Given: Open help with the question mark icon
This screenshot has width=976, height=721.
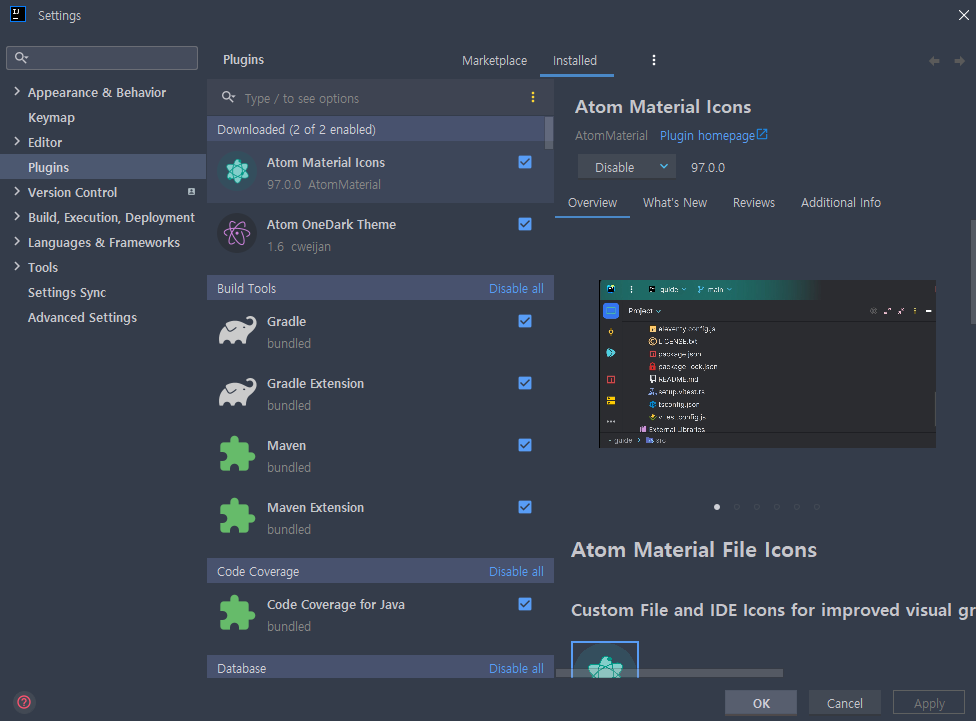Looking at the screenshot, I should (24, 702).
